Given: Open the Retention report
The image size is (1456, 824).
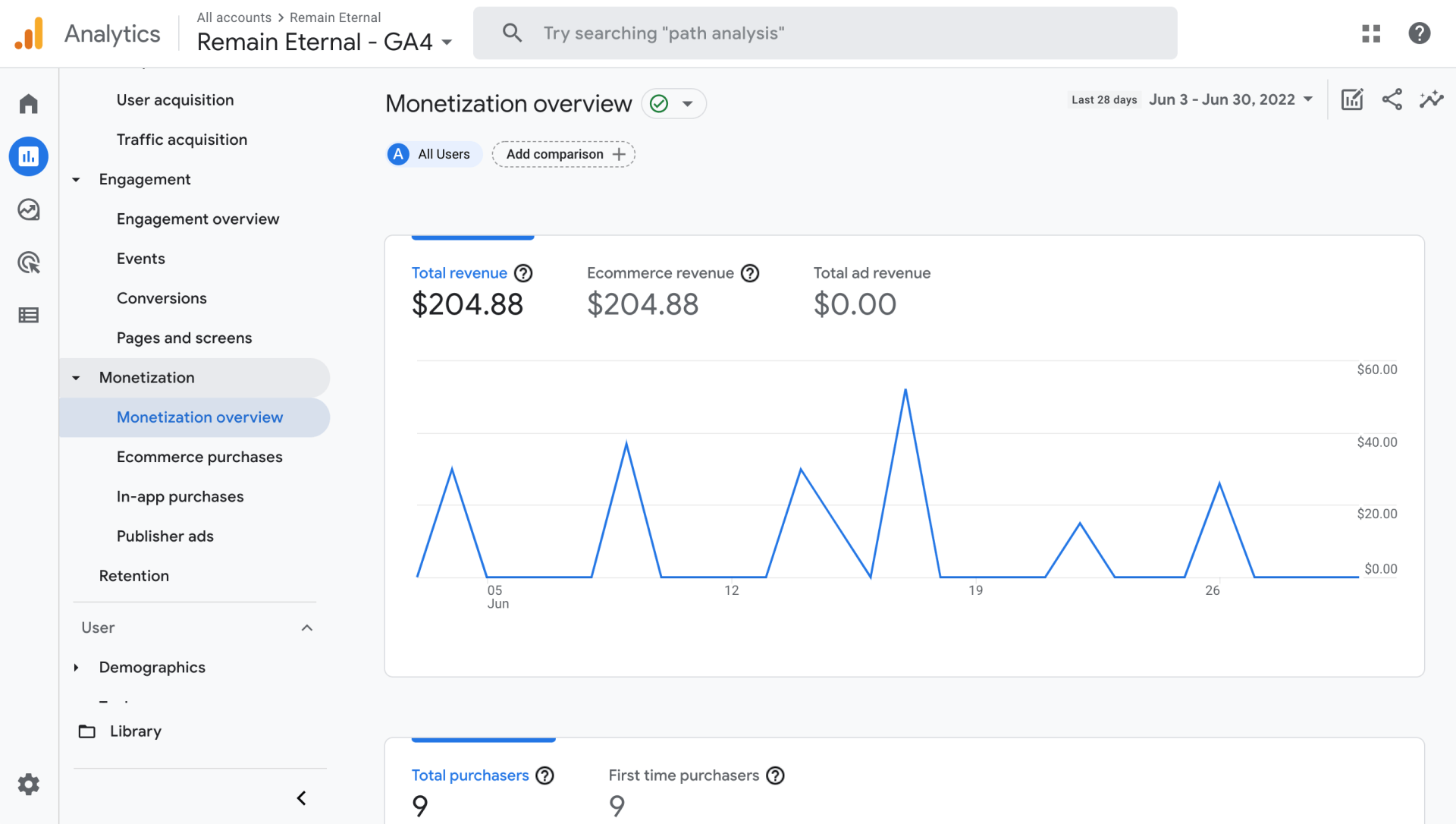Looking at the screenshot, I should tap(134, 576).
